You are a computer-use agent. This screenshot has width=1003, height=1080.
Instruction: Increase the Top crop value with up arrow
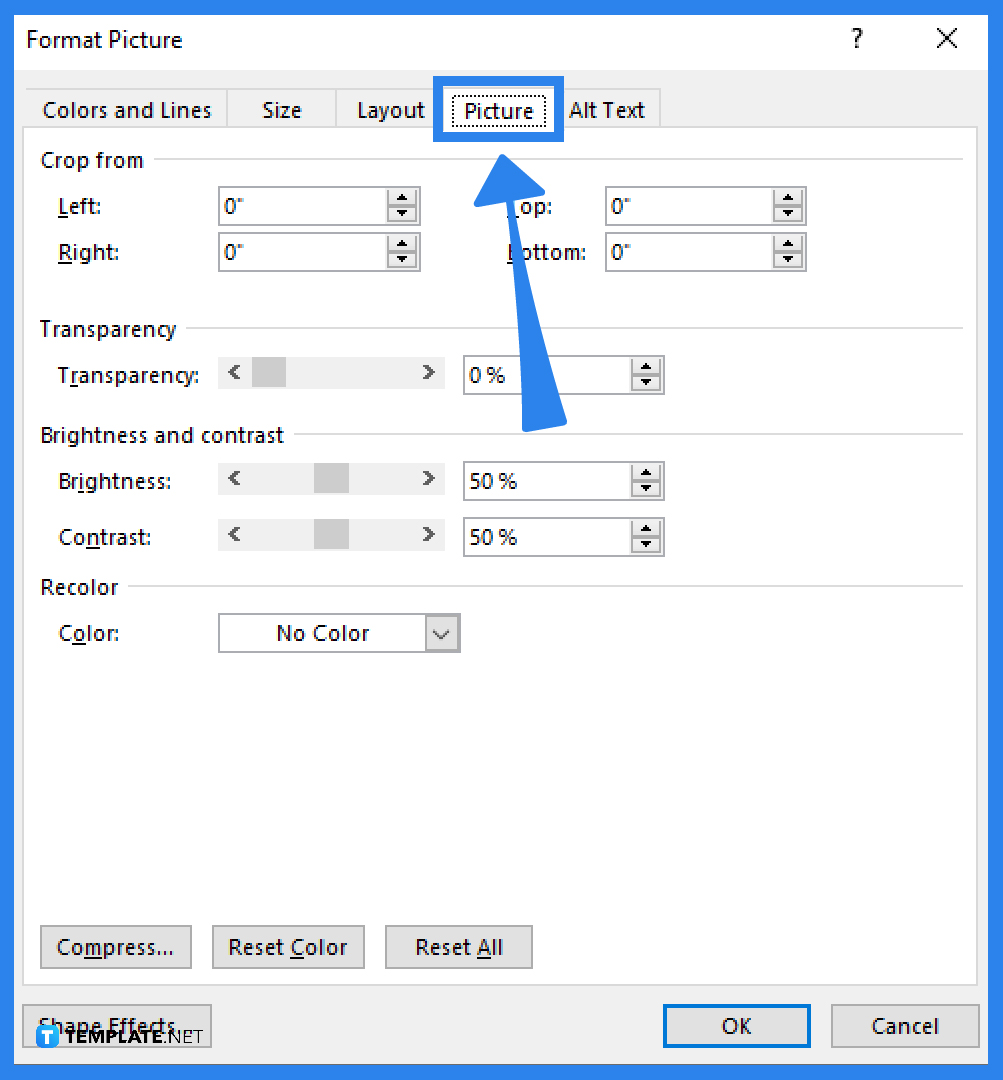pyautogui.click(x=789, y=199)
